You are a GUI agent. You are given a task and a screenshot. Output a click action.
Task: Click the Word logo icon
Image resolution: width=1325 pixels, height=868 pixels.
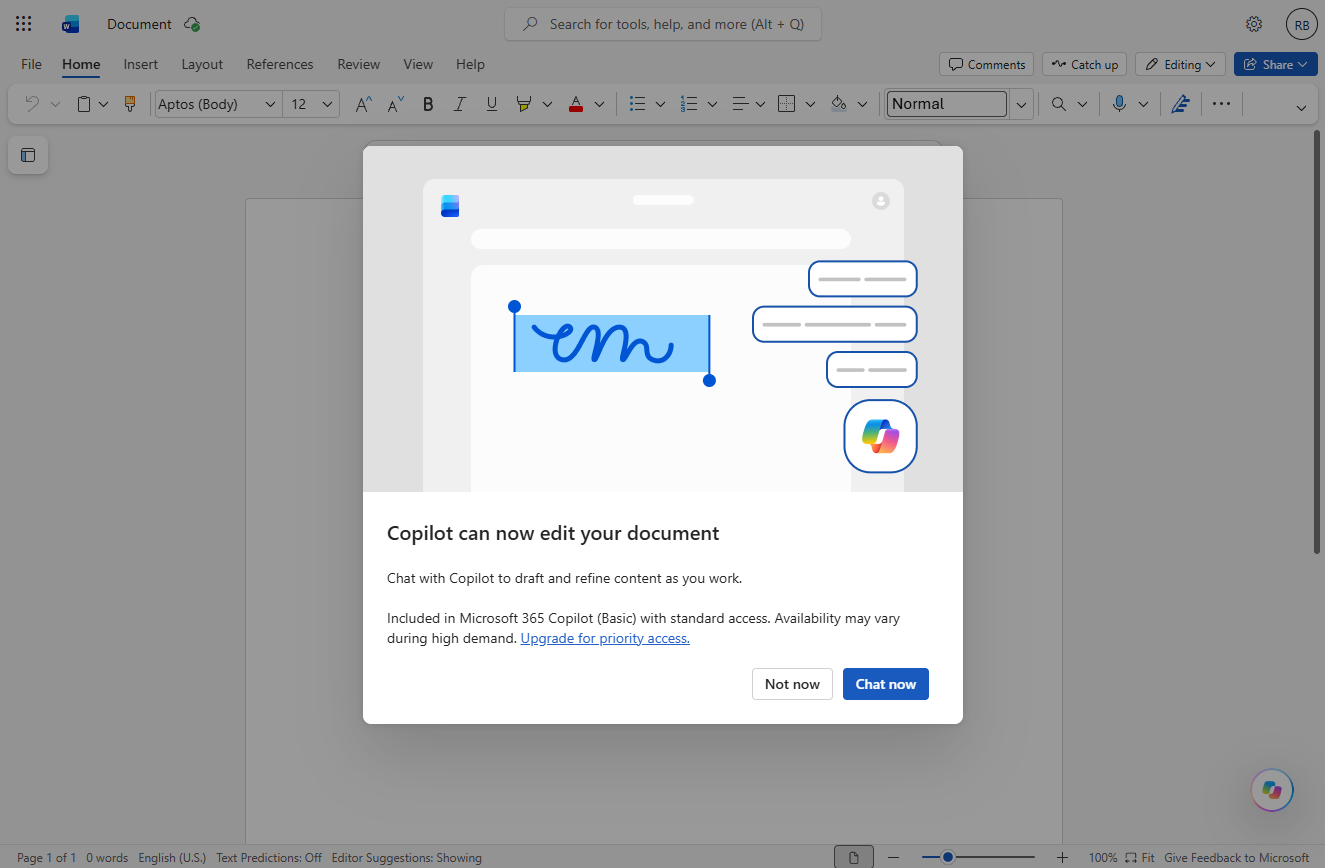pos(70,24)
